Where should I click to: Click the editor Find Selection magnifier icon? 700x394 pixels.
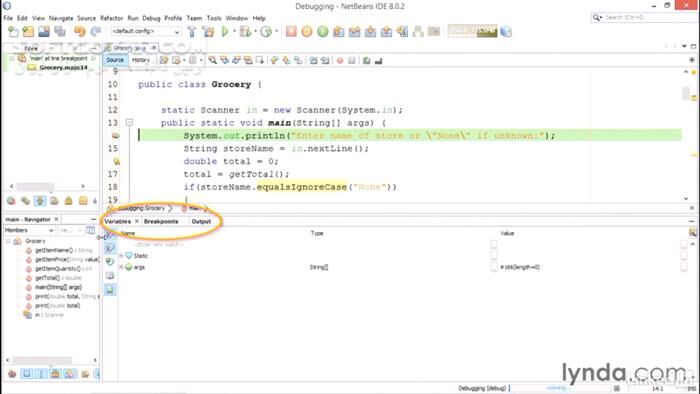(212, 60)
